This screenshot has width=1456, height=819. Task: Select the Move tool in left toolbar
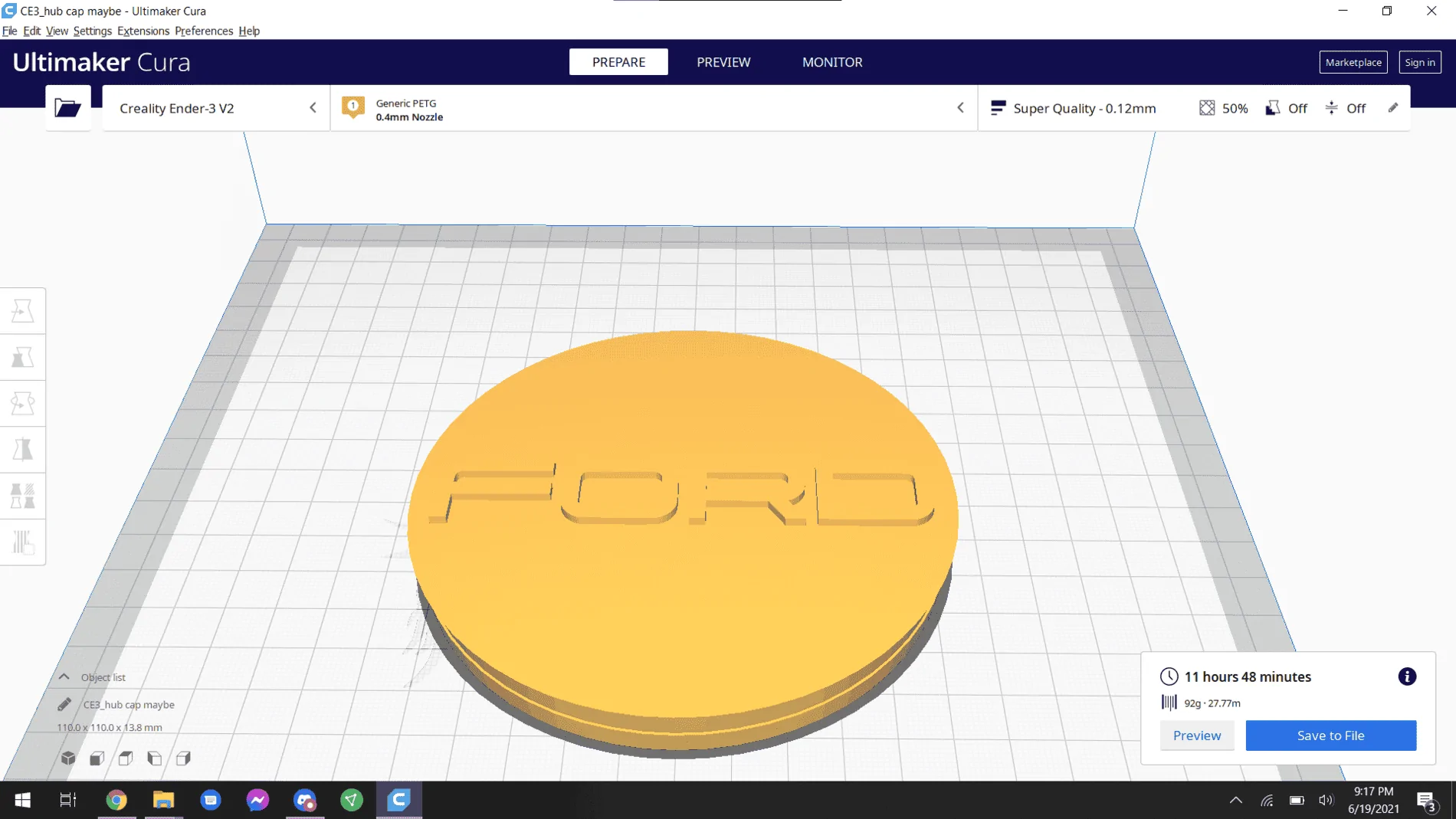tap(23, 311)
